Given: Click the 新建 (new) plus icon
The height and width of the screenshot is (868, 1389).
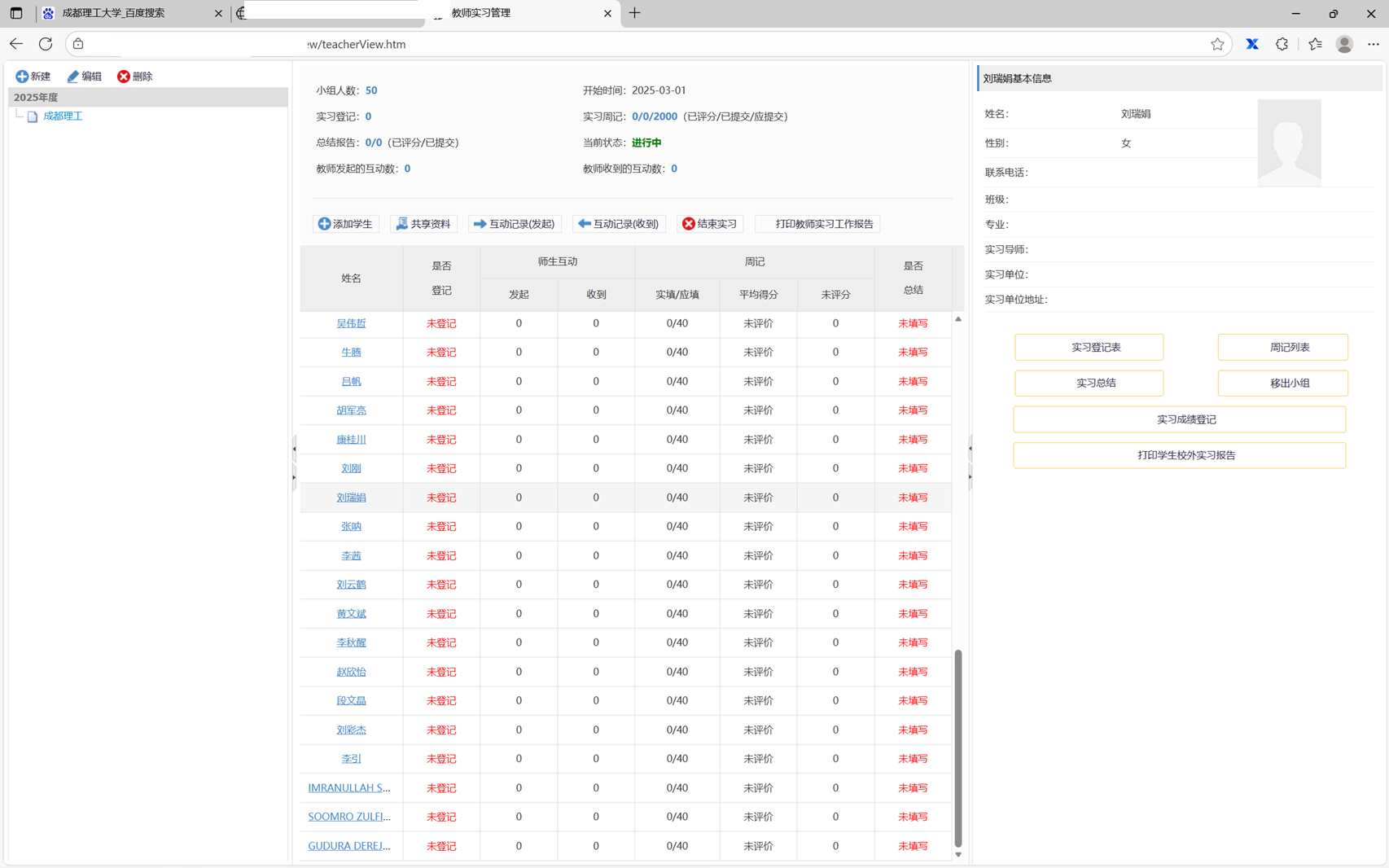Looking at the screenshot, I should pos(22,77).
